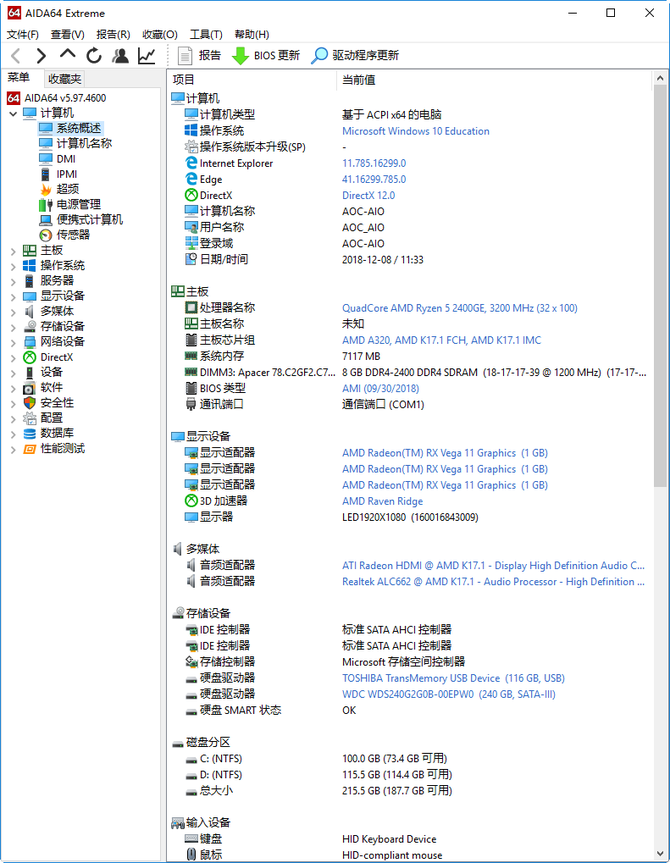Screen dimensions: 670x863
Task: Select the Internet Explorer row
Action: 410,163
